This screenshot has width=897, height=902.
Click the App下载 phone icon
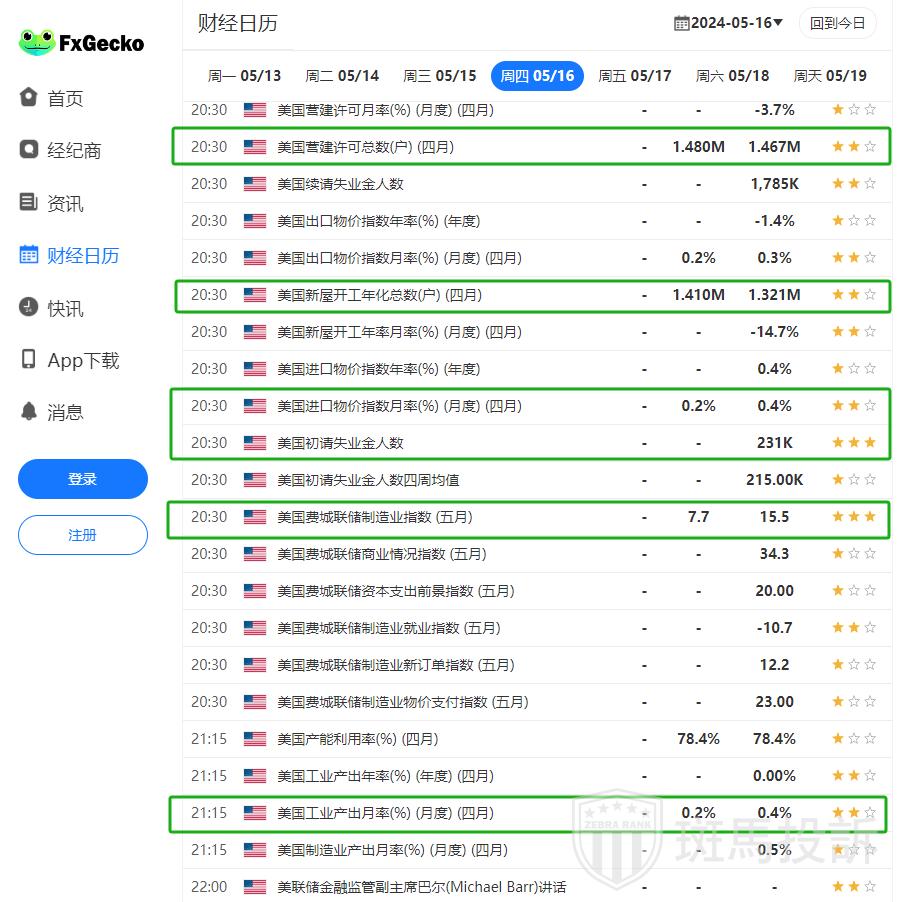pyautogui.click(x=29, y=360)
